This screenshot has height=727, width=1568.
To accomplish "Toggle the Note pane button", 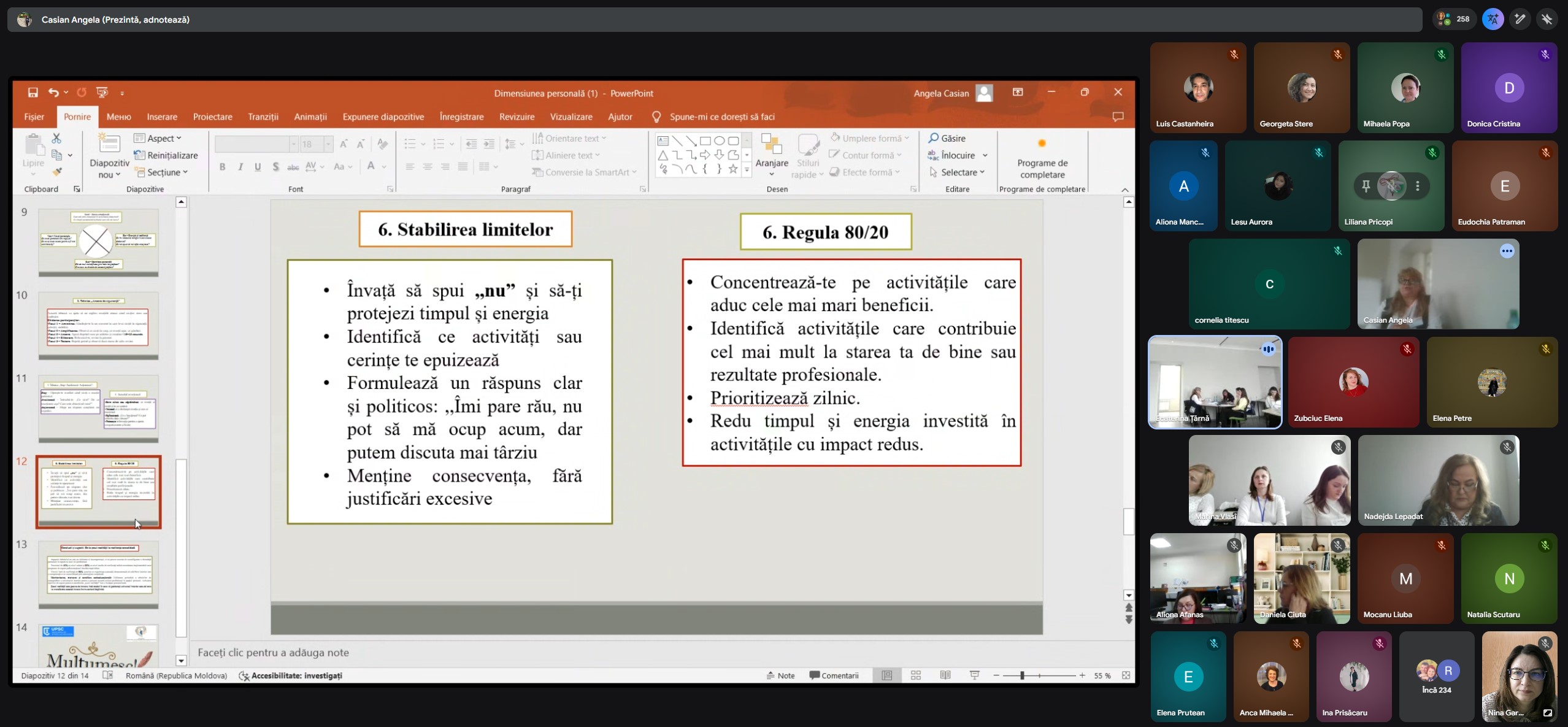I will pyautogui.click(x=780, y=675).
